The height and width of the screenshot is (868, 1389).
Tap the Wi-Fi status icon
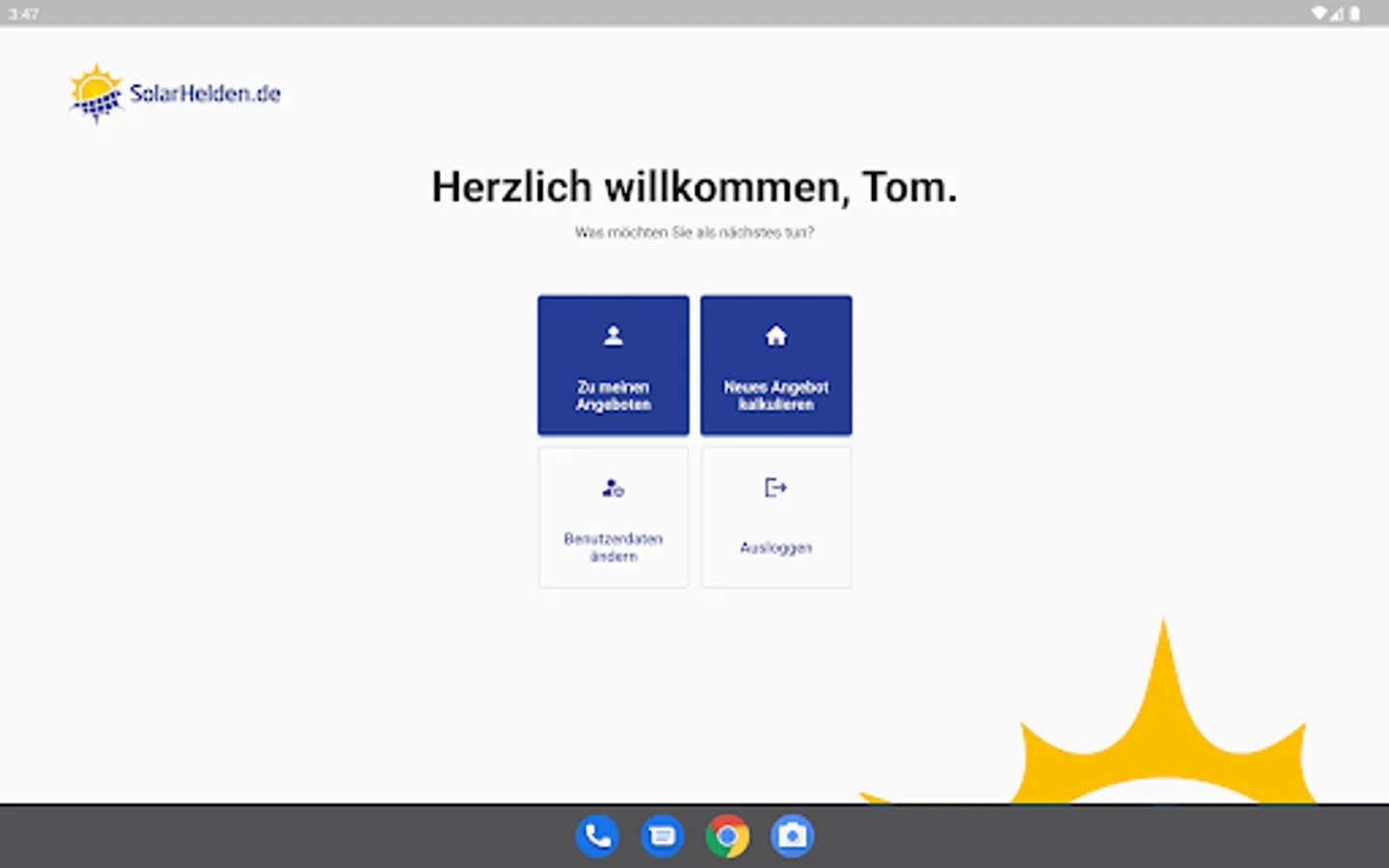tap(1319, 14)
